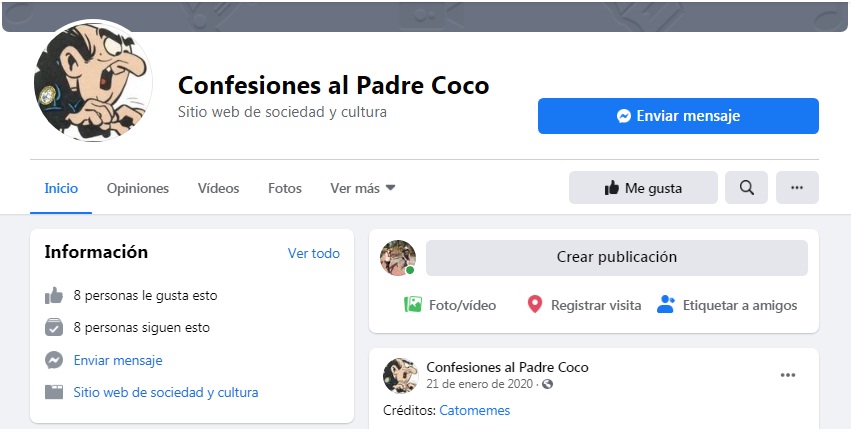Image resolution: width=851 pixels, height=429 pixels.
Task: Open the Inicio tab
Action: click(x=61, y=188)
